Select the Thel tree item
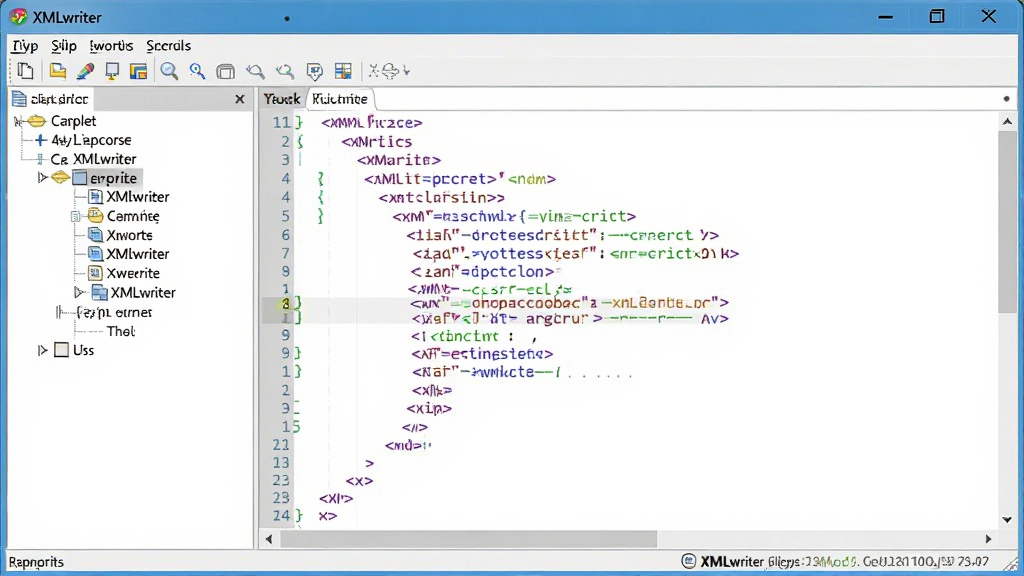 click(x=121, y=331)
